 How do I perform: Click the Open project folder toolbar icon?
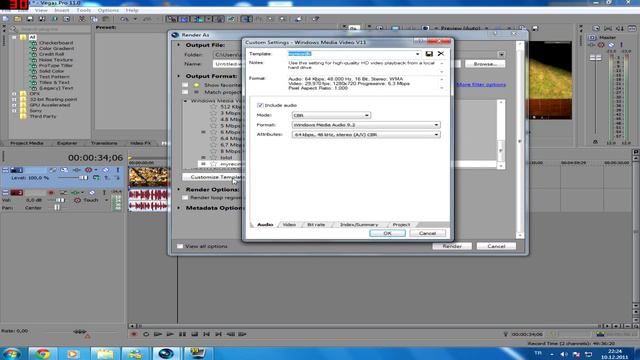[x=18, y=19]
